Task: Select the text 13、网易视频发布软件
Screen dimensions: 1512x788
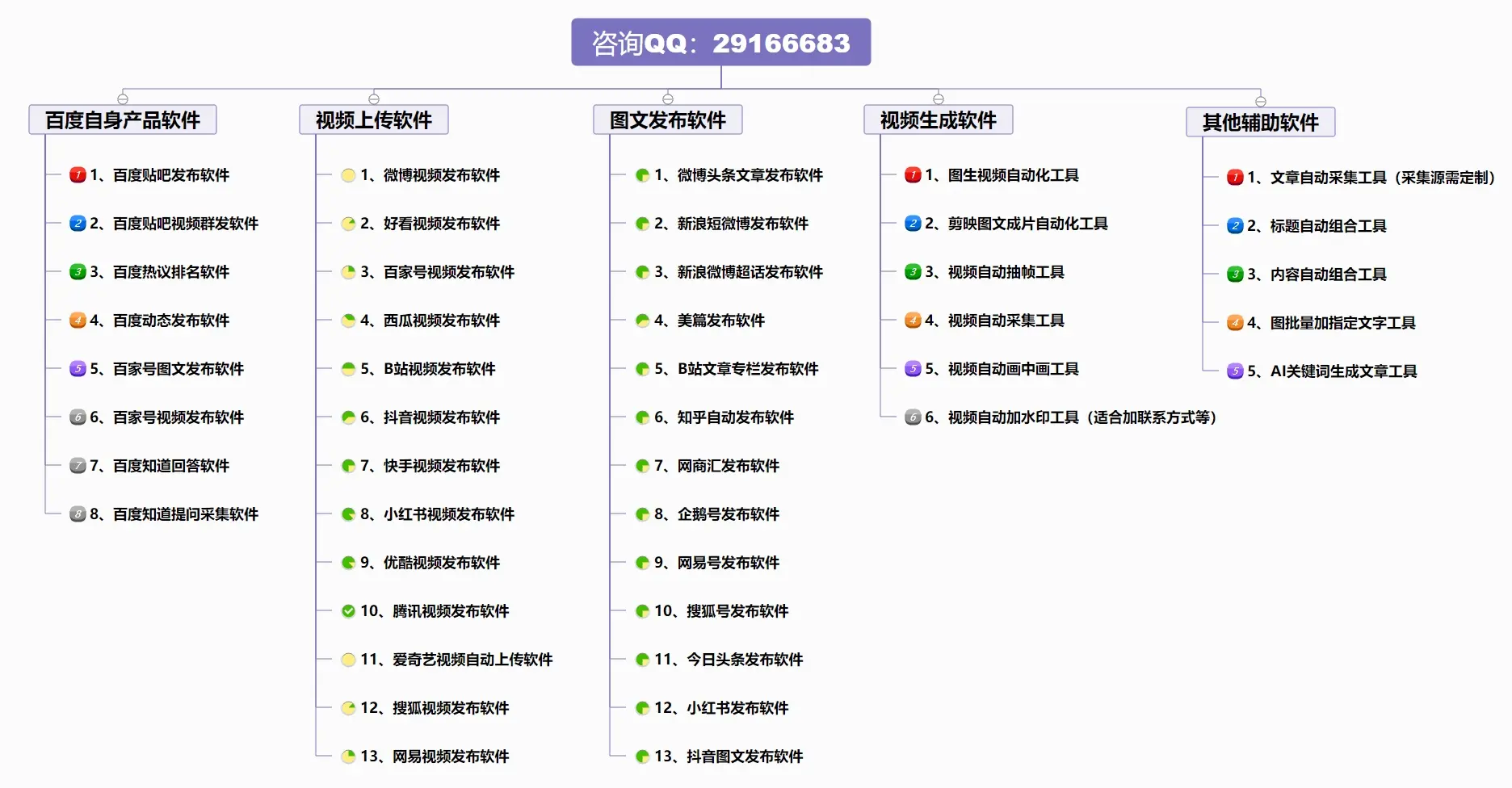Action: [435, 757]
